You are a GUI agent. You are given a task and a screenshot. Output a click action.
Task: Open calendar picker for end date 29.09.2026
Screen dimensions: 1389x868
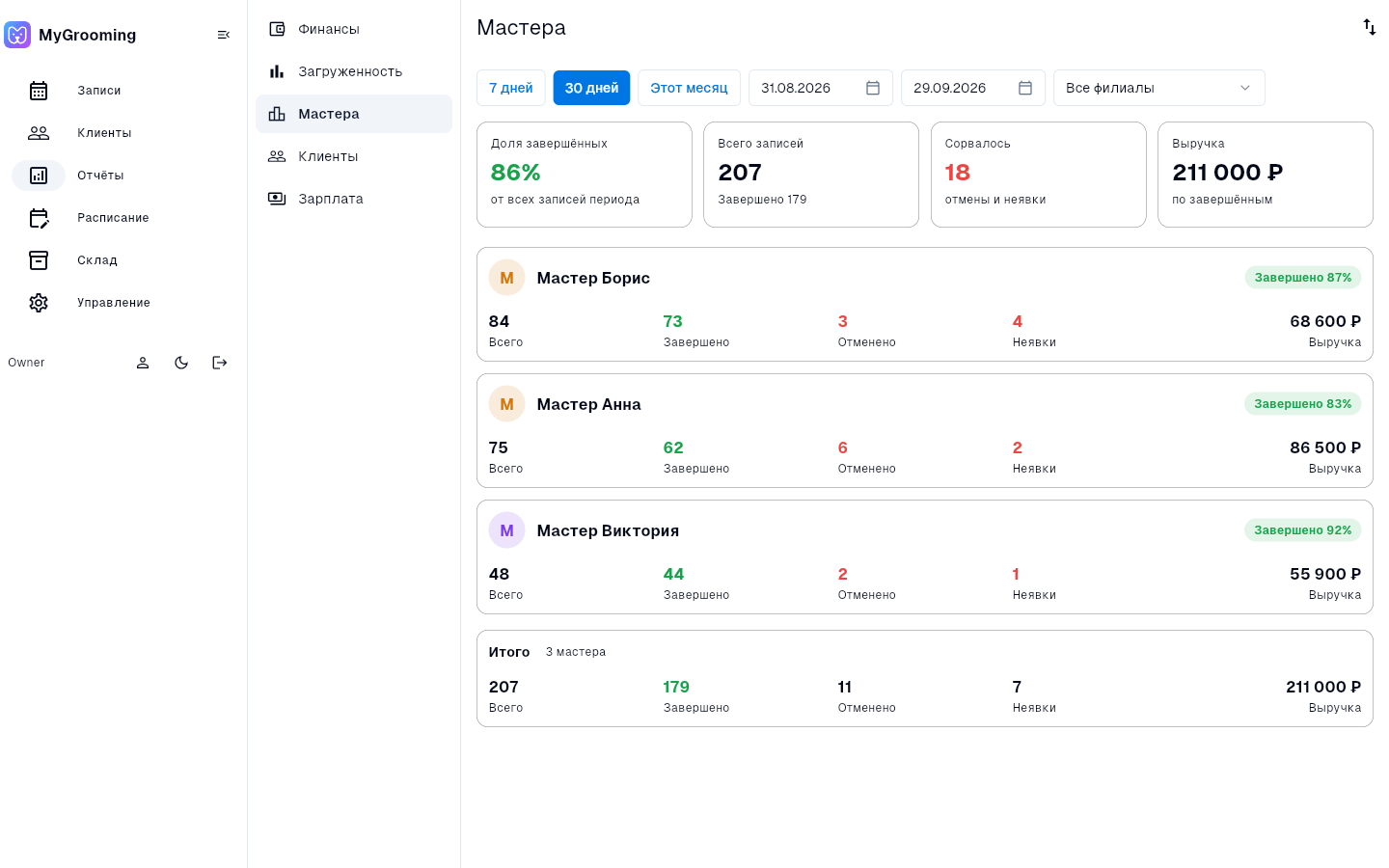(x=1025, y=88)
